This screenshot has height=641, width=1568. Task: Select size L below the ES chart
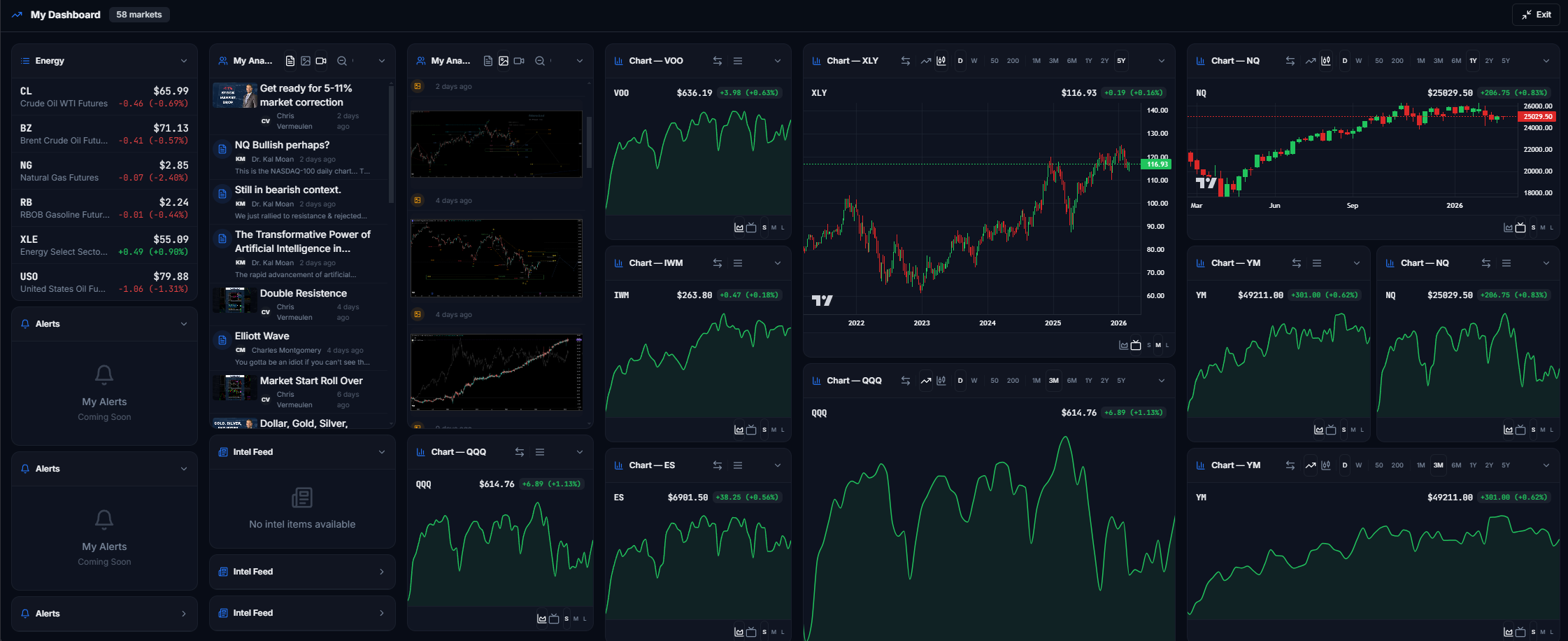(783, 632)
